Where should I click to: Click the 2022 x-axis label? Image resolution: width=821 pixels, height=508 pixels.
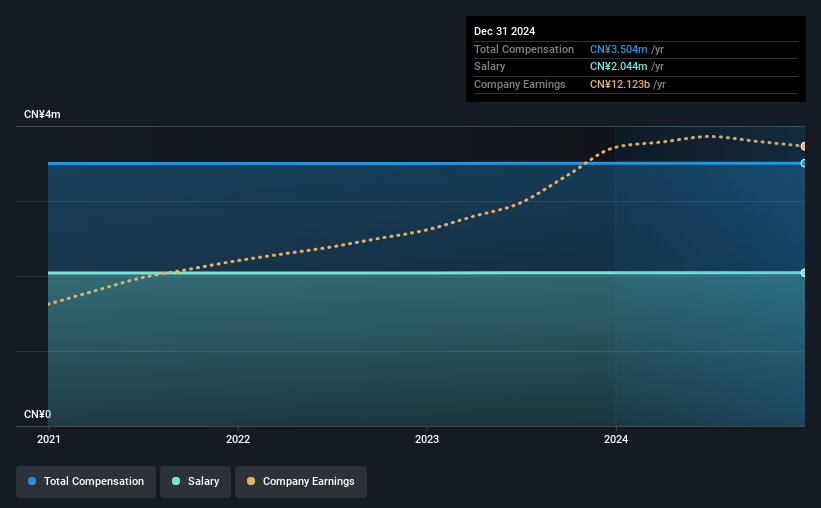click(x=238, y=439)
